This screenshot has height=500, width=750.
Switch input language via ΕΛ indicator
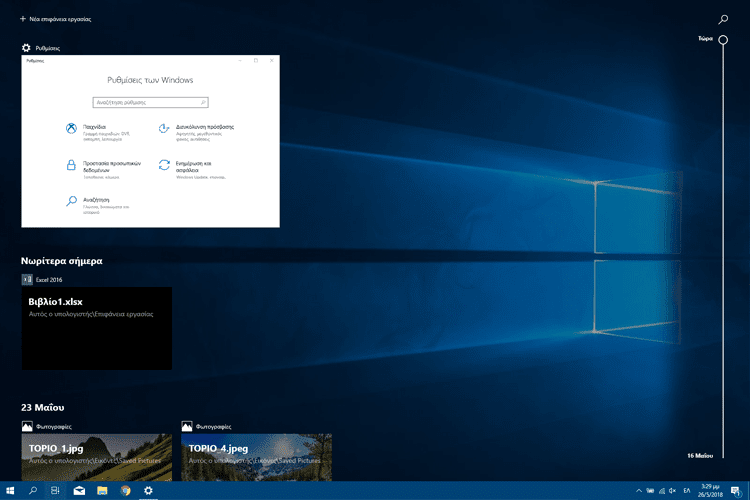687,490
